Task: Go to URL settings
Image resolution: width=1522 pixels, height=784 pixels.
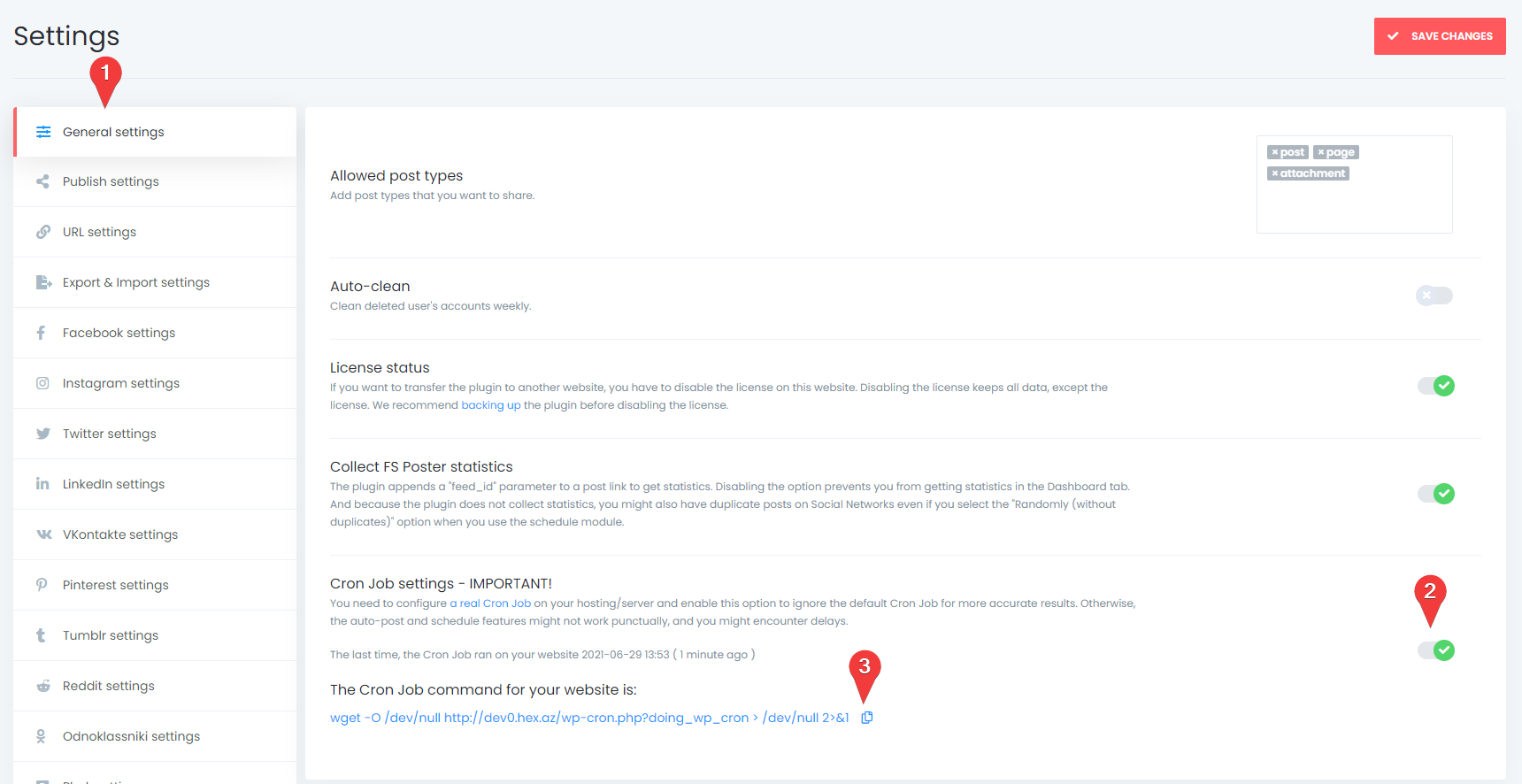Action: coord(155,232)
